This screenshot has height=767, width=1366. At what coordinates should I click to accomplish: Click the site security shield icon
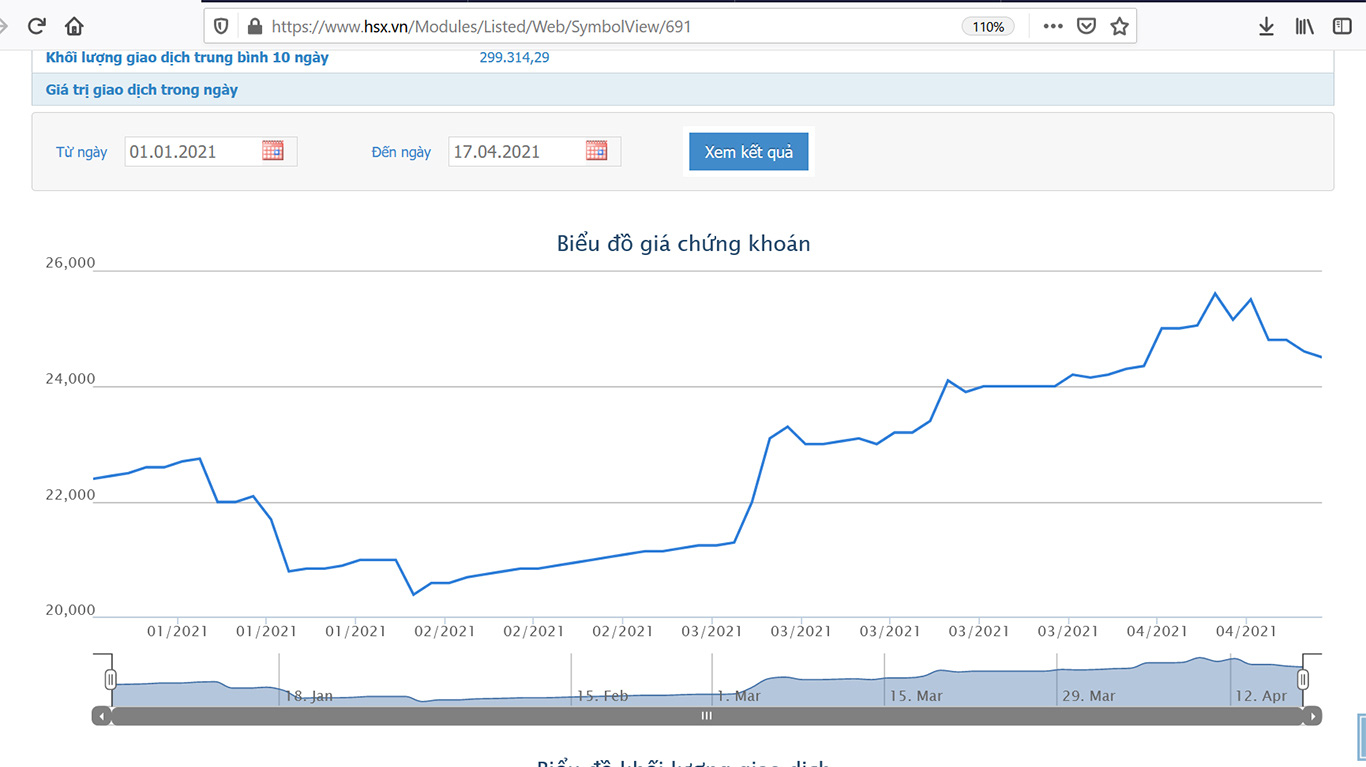coord(222,27)
